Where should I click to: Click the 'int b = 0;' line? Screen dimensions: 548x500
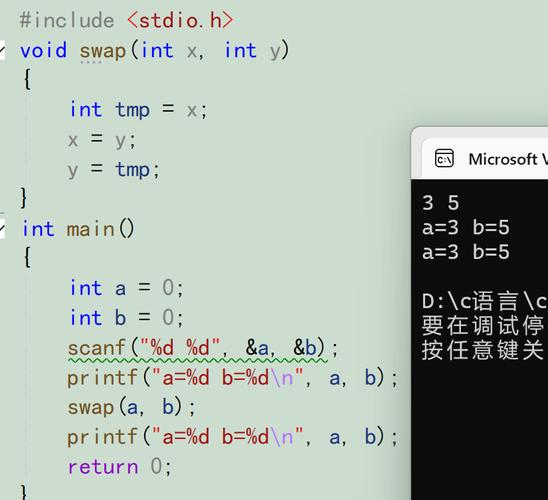tap(126, 318)
